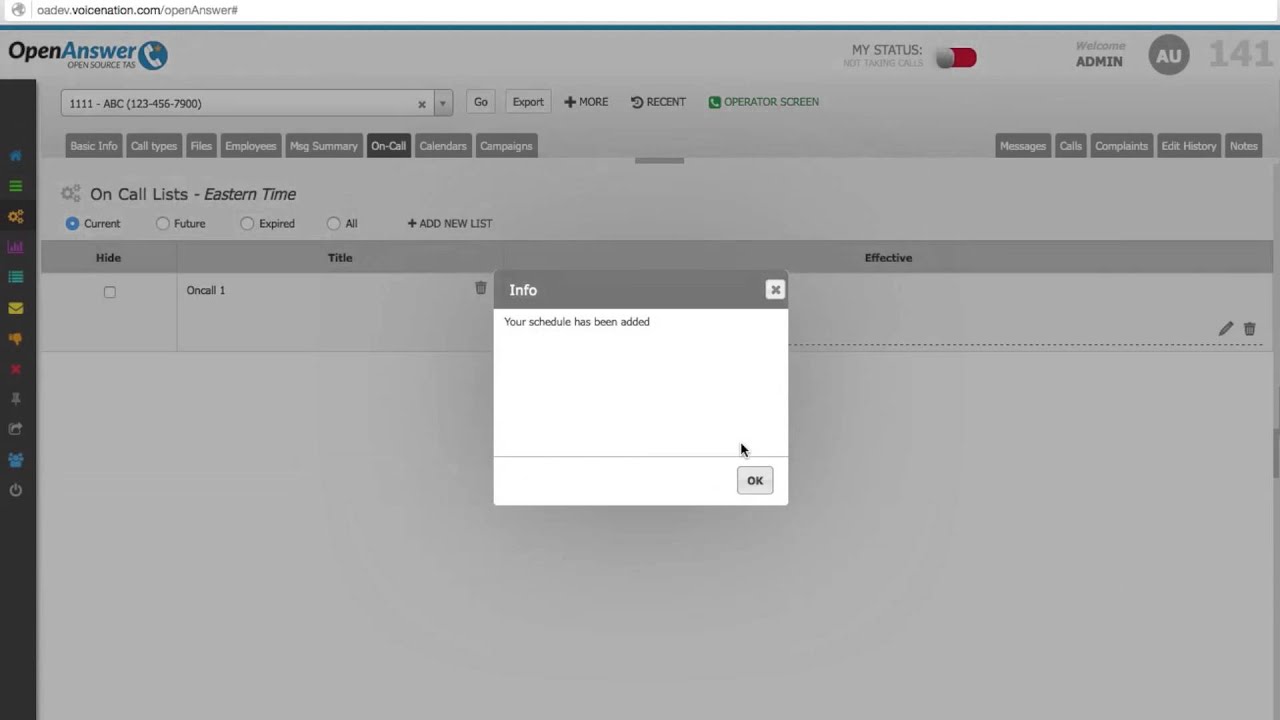This screenshot has height=720, width=1280.
Task: Click the trash icon beside the pencil
Action: coord(1249,328)
